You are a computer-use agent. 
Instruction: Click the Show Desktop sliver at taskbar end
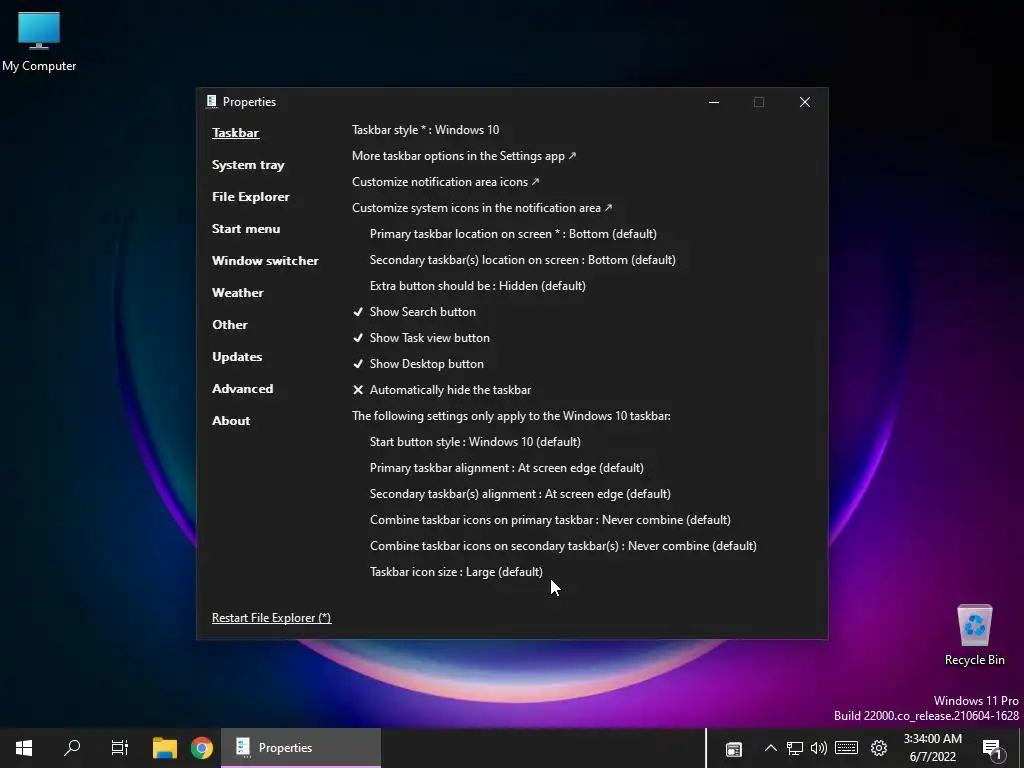coord(1021,748)
